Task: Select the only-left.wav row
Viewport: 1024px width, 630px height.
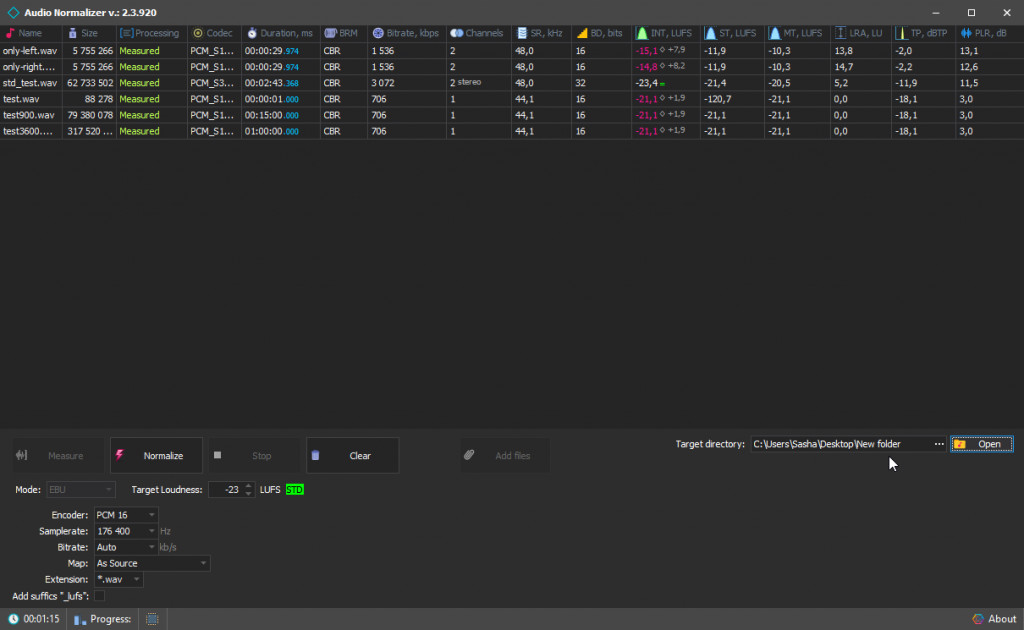Action: (512, 50)
